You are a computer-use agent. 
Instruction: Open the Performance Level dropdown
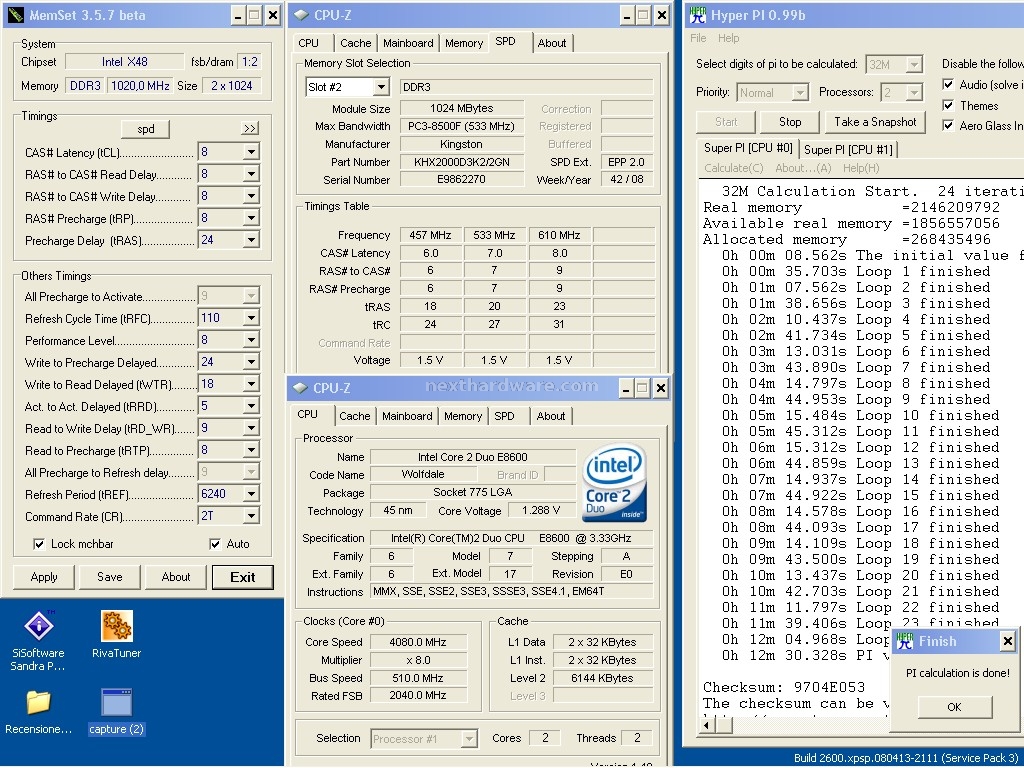[251, 340]
